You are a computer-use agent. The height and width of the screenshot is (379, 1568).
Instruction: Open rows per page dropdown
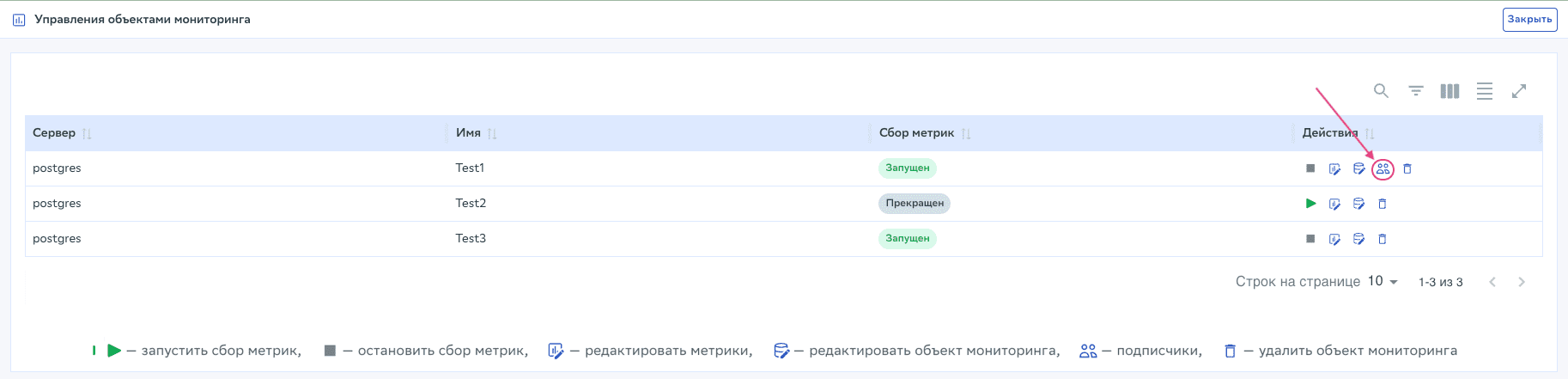pos(1383,281)
